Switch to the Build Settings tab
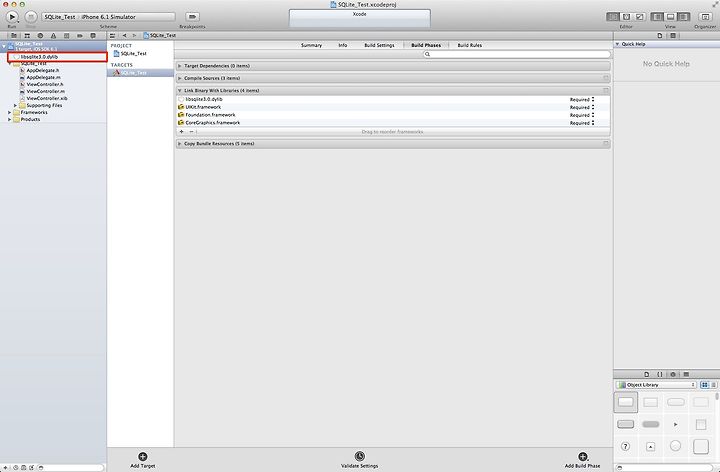Screen dimensions: 720x472 379,45
